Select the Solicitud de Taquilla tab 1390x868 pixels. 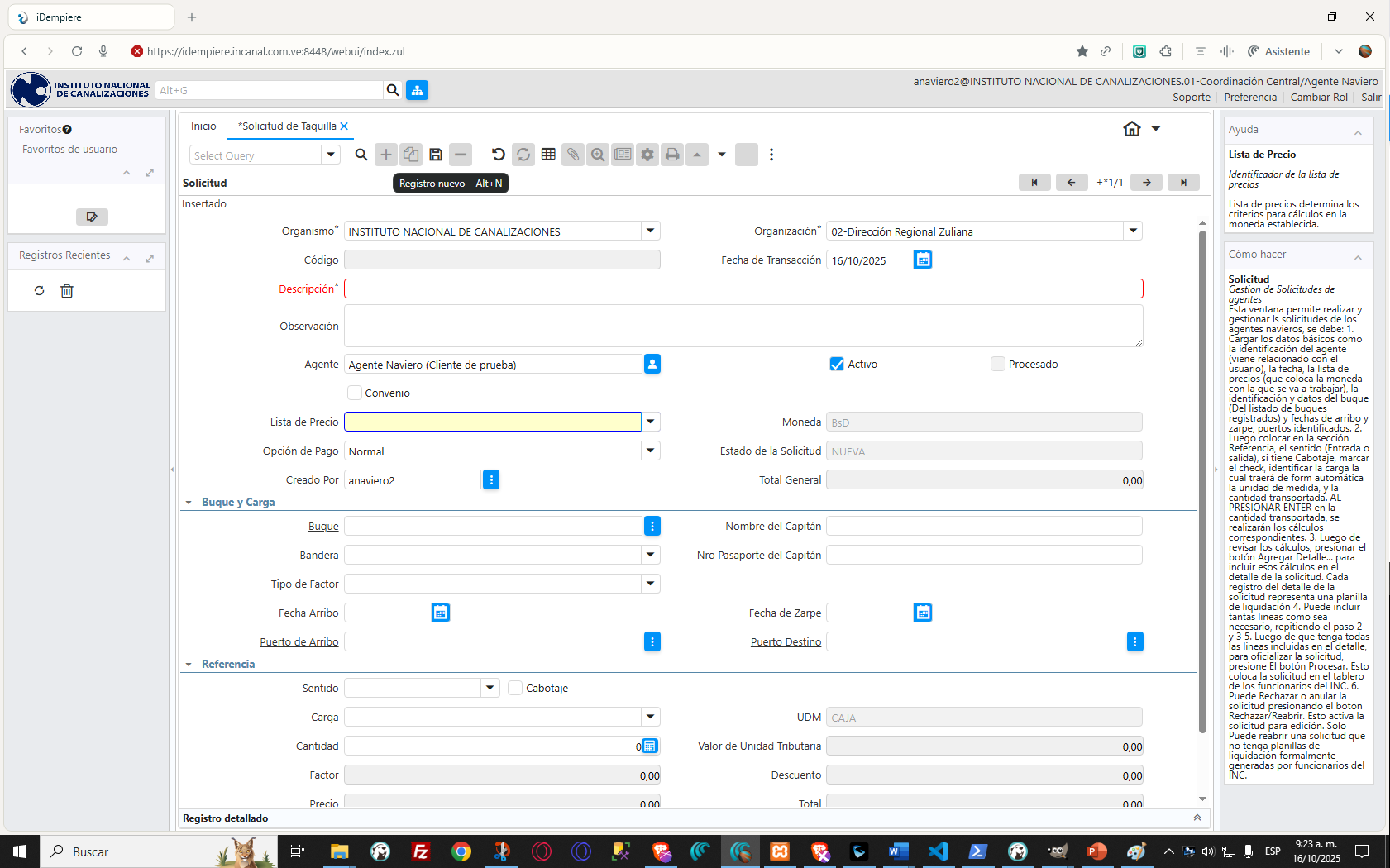pyautogui.click(x=287, y=126)
